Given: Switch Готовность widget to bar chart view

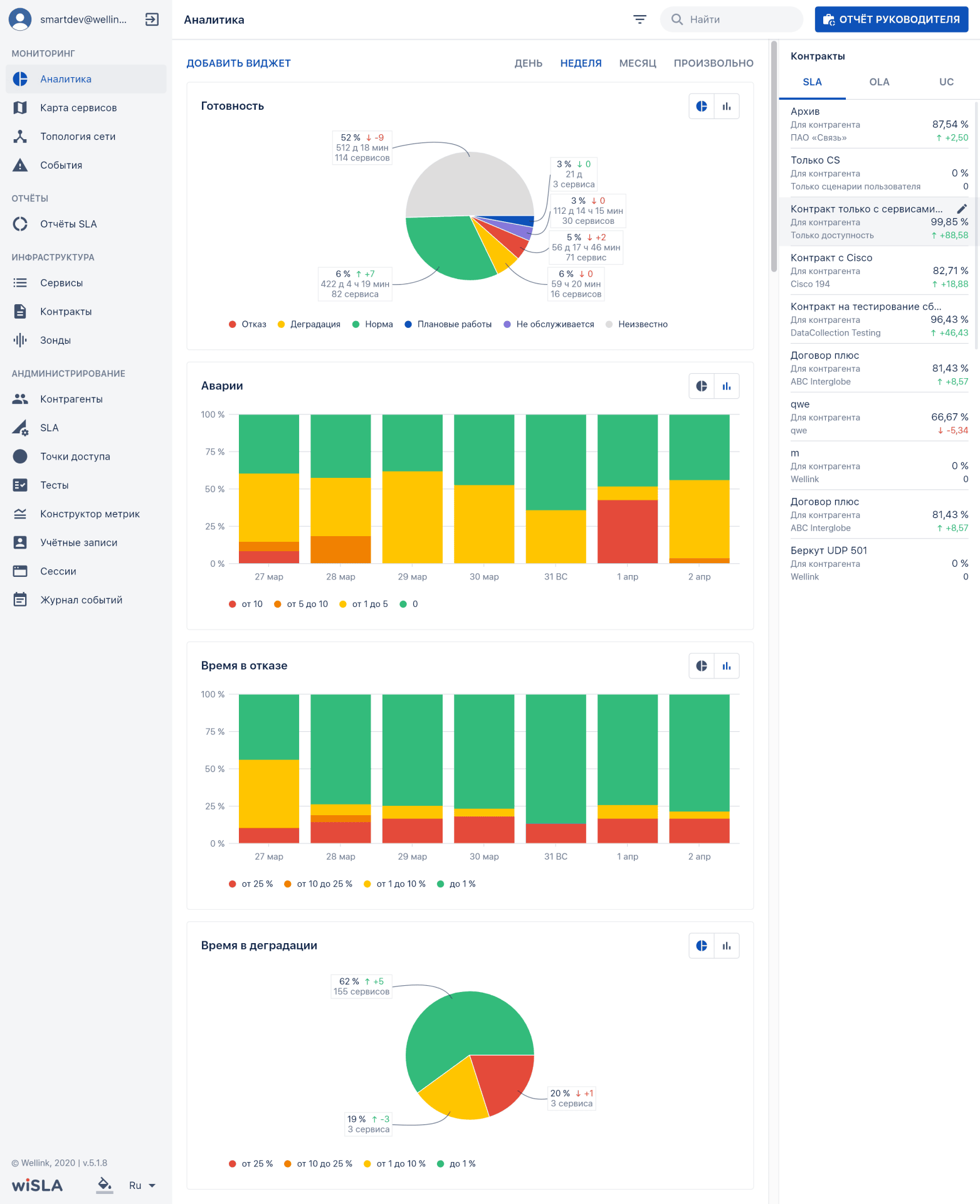Looking at the screenshot, I should [x=727, y=107].
